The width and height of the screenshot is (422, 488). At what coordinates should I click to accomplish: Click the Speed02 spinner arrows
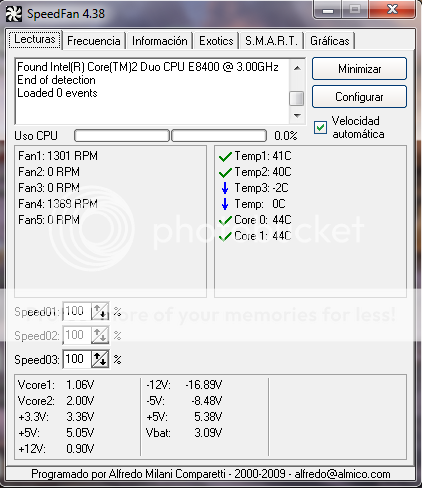pyautogui.click(x=100, y=335)
